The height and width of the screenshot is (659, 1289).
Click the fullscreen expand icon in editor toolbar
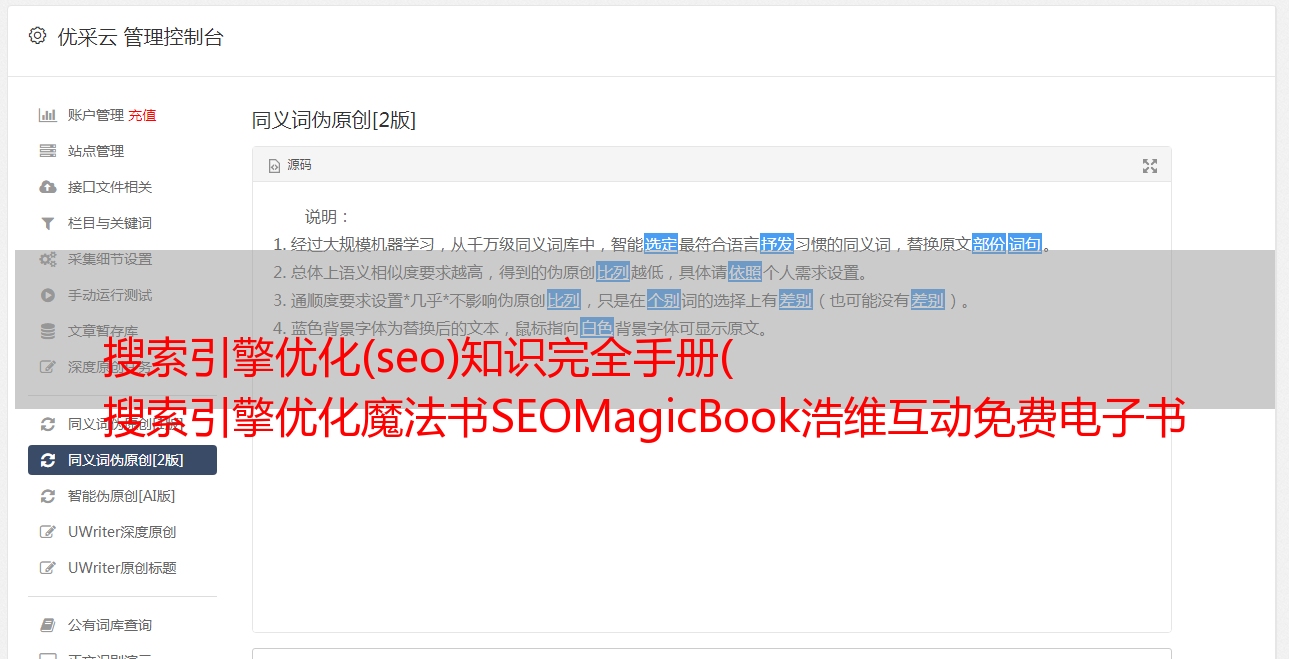(x=1150, y=166)
